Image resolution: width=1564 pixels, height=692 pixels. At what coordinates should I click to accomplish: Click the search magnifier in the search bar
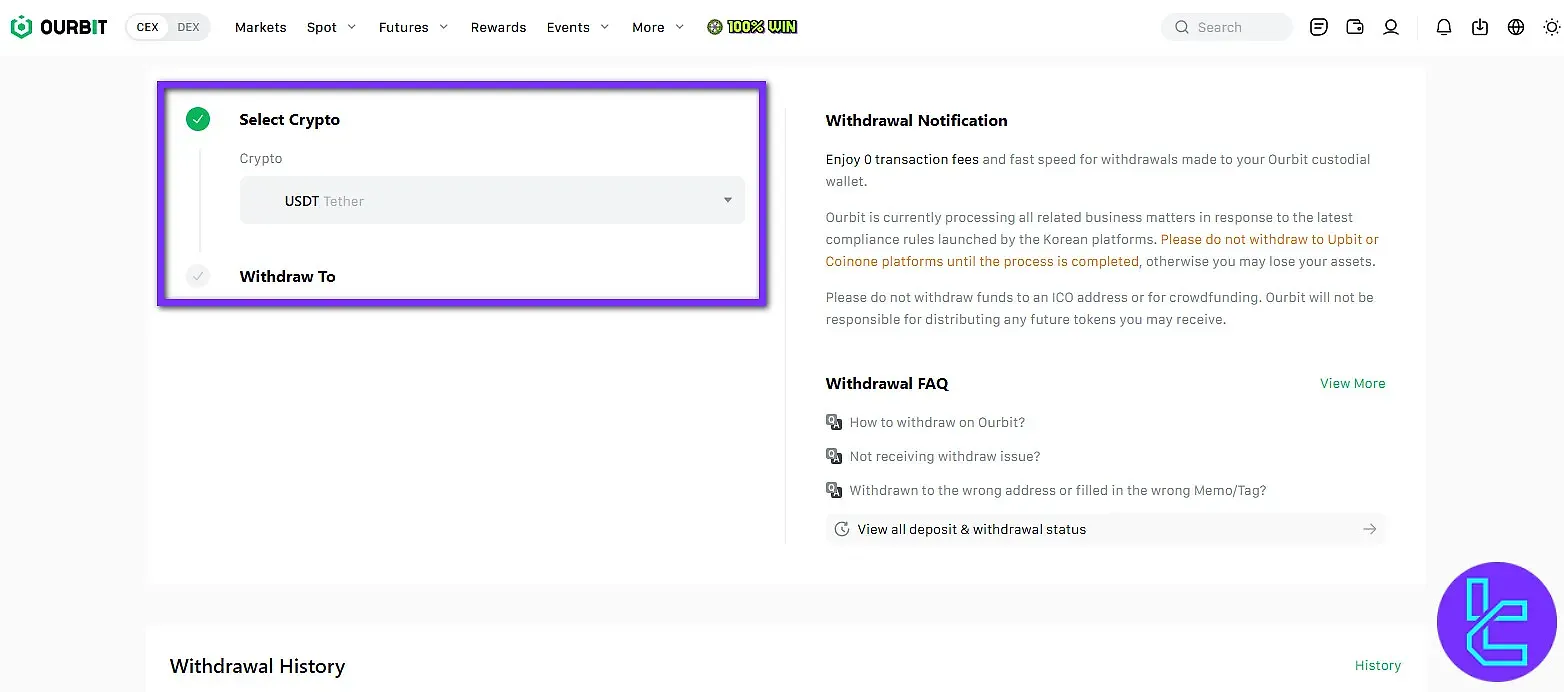click(1181, 27)
